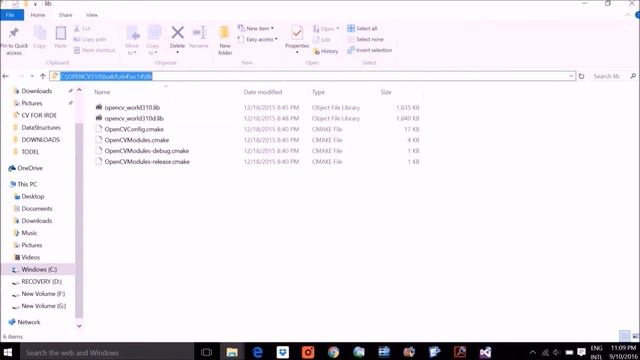Switch to the Home tab
The height and width of the screenshot is (360, 640).
coord(38,15)
